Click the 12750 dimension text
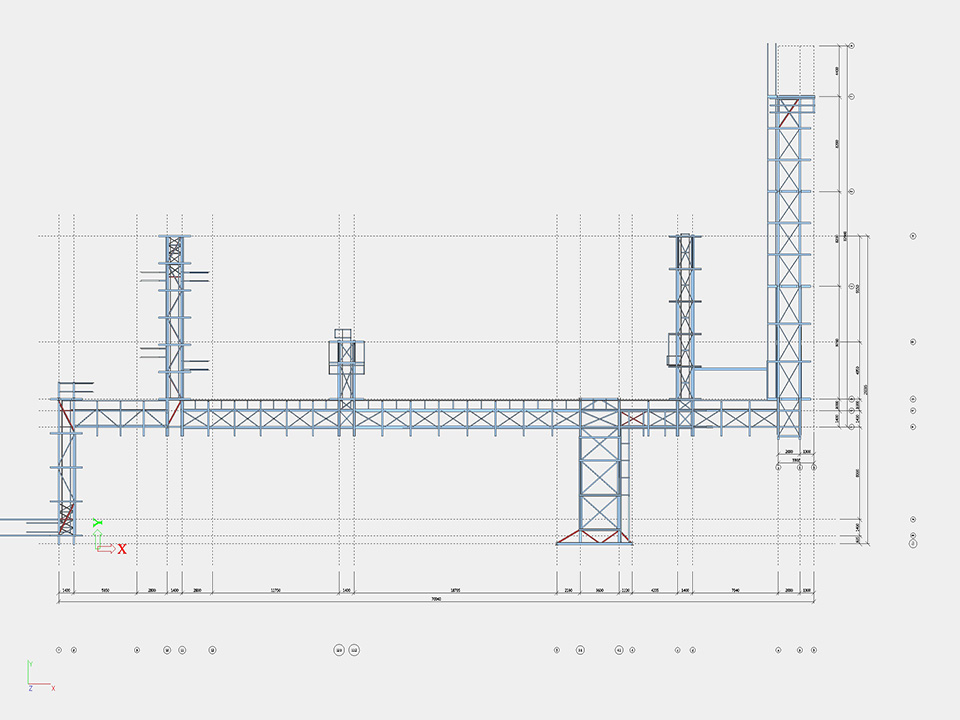 (x=275, y=591)
